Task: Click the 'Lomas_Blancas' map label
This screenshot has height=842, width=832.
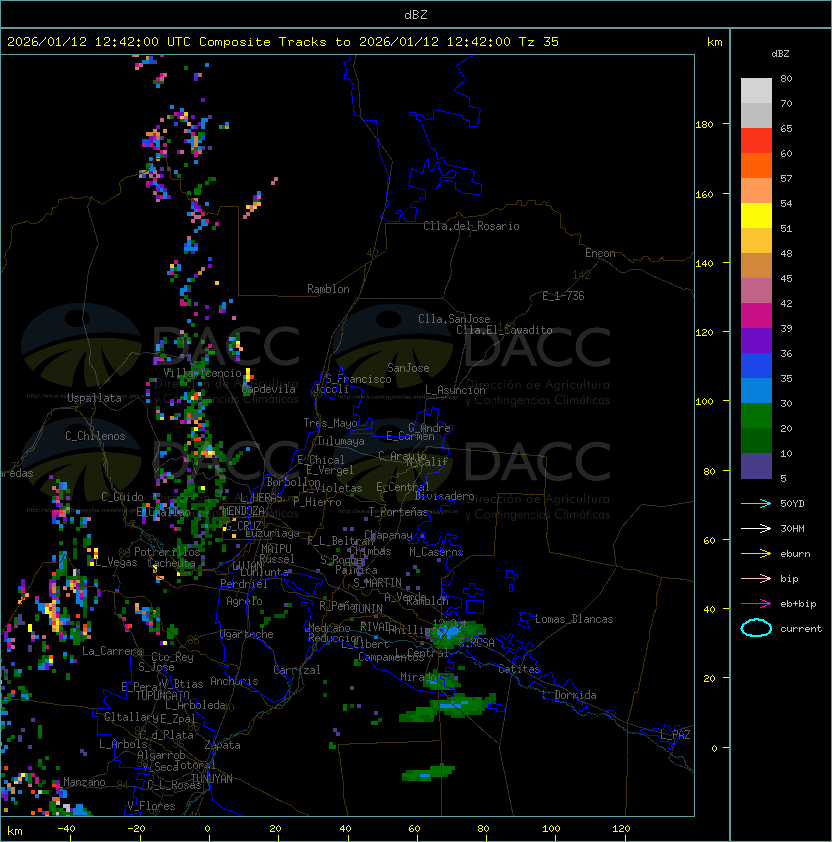Action: [x=574, y=619]
